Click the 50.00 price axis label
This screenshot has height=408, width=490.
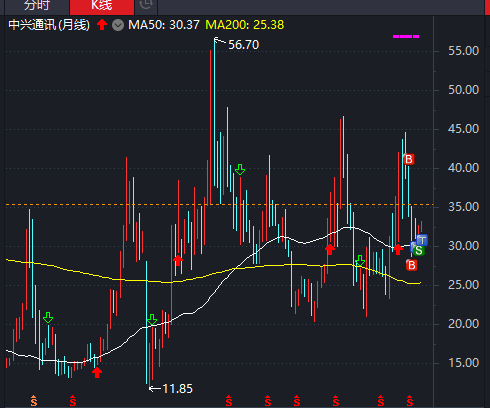click(x=463, y=90)
